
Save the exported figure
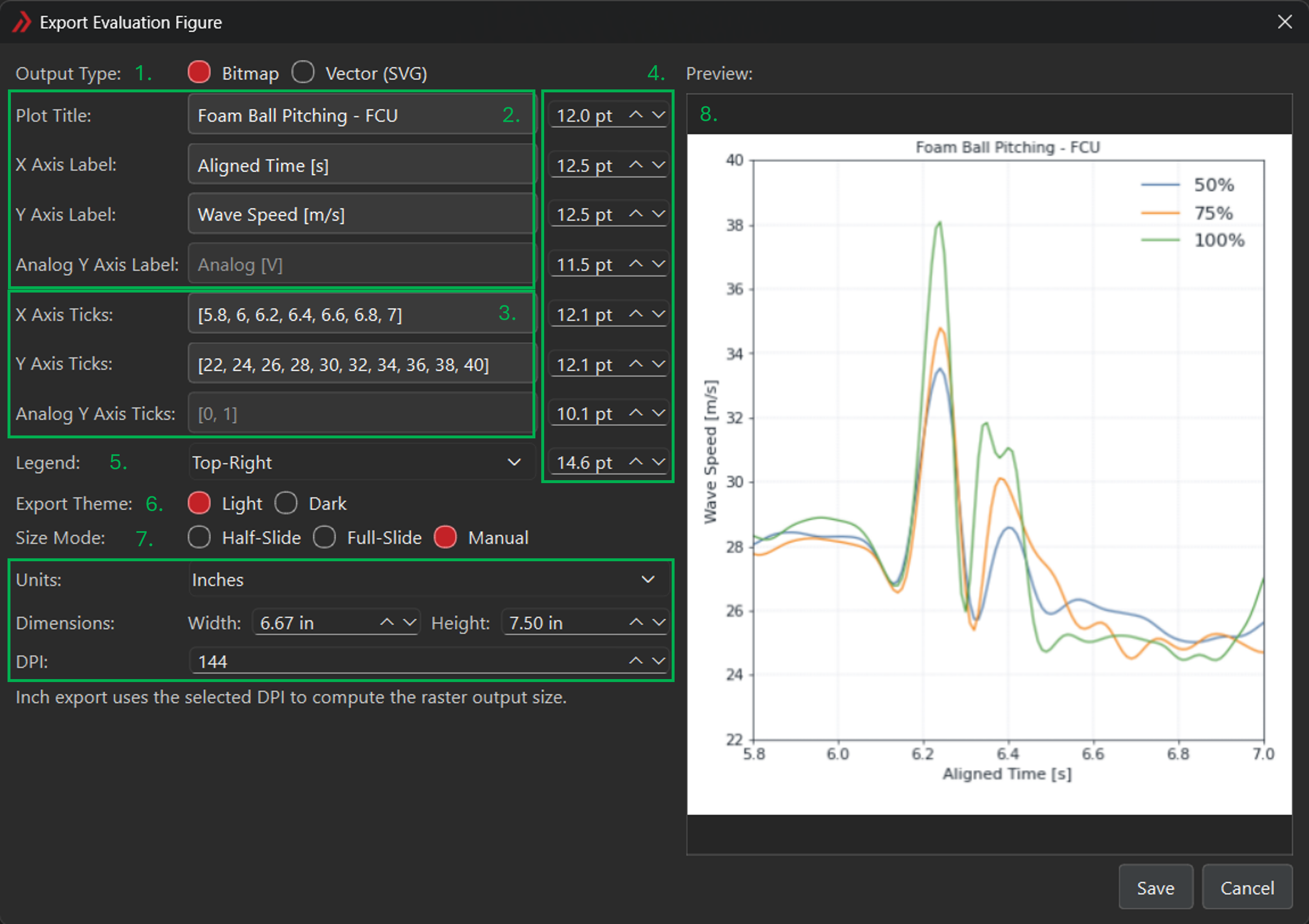[x=1156, y=888]
